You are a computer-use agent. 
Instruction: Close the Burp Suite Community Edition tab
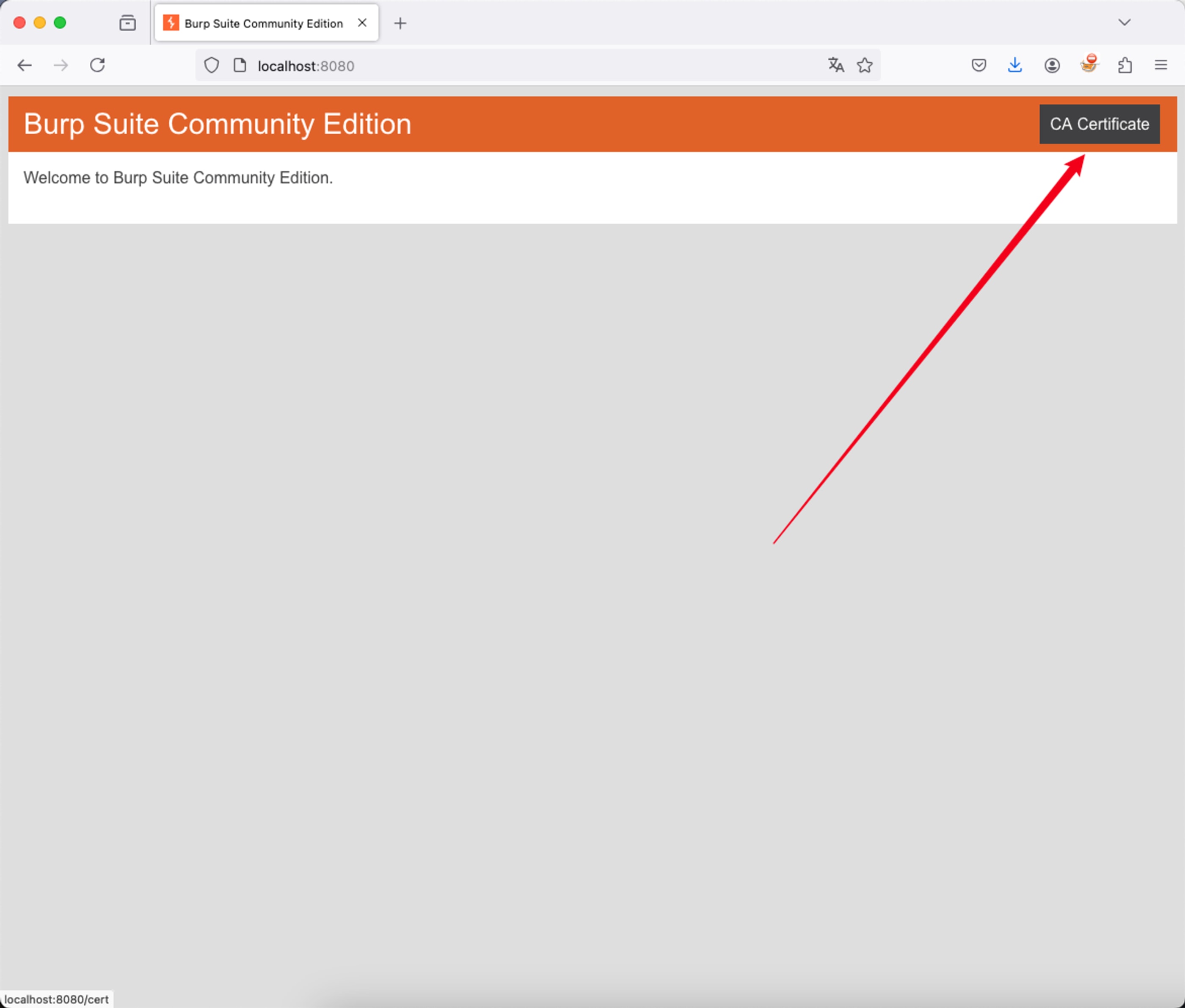pos(362,23)
